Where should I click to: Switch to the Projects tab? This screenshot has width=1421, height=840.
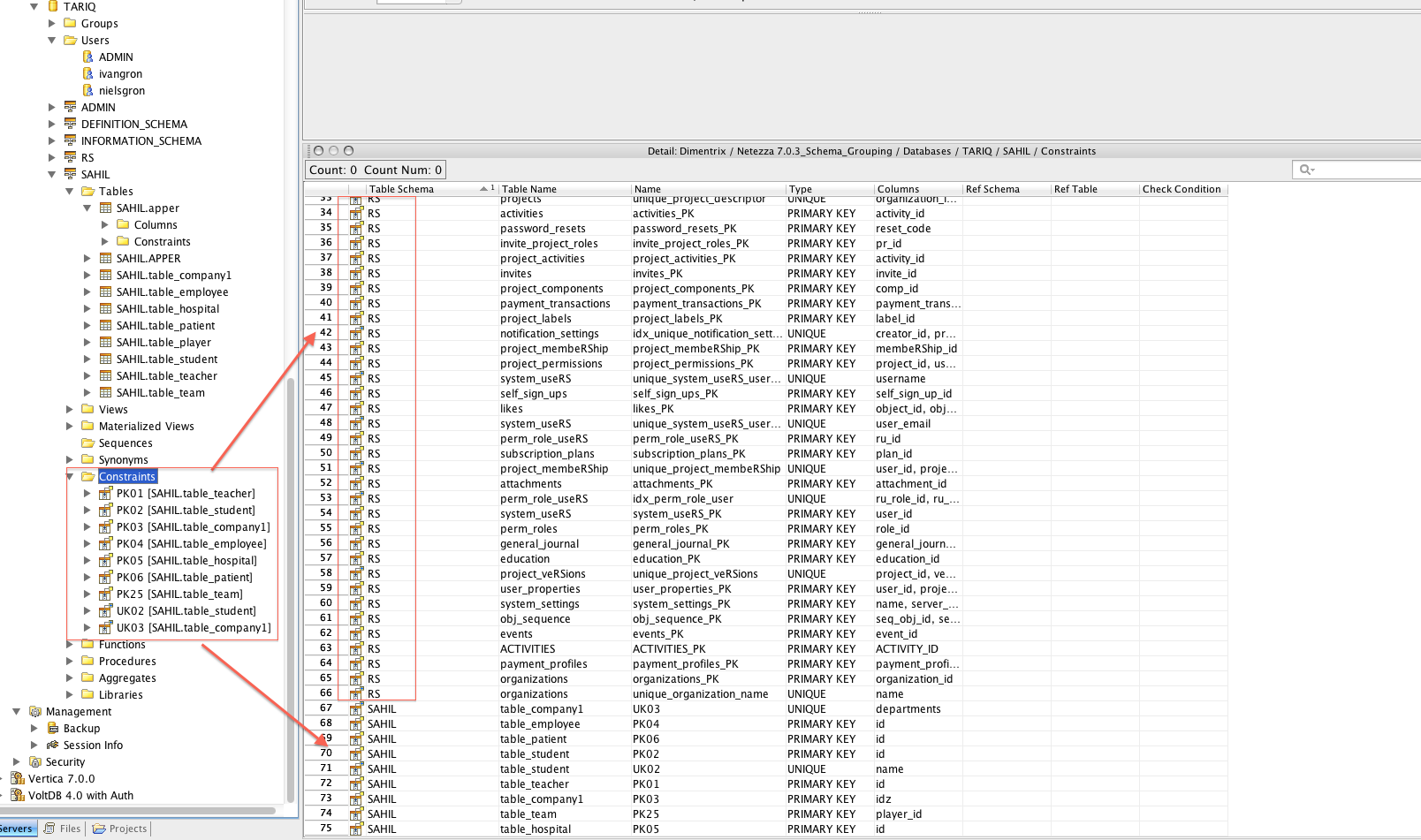coord(120,829)
